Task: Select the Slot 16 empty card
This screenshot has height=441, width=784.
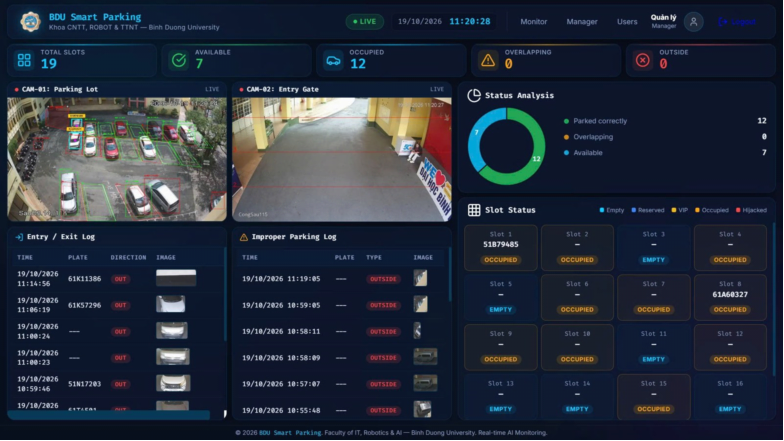Action: point(730,396)
